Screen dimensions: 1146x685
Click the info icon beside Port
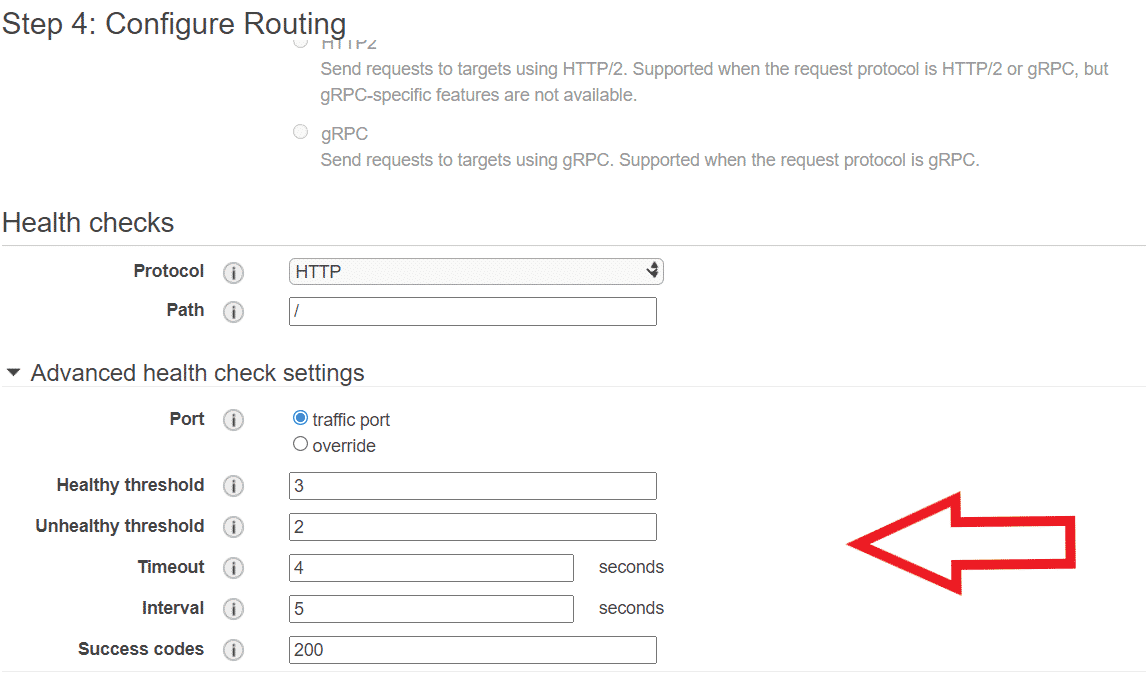[233, 420]
